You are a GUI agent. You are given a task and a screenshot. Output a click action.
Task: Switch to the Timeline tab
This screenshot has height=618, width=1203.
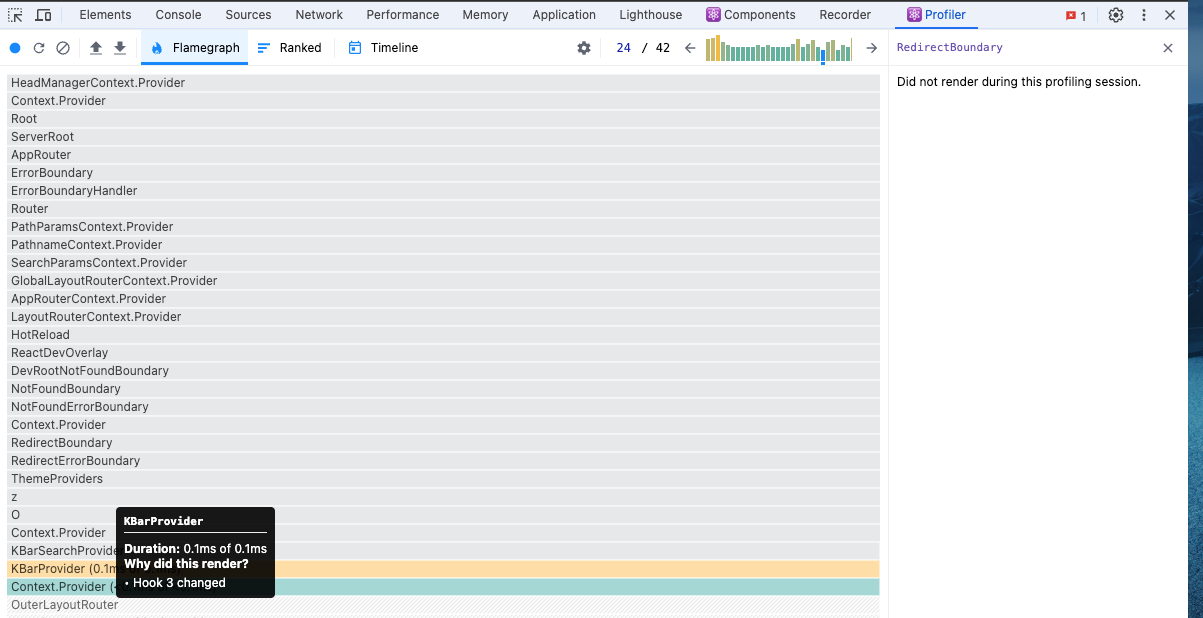[383, 48]
